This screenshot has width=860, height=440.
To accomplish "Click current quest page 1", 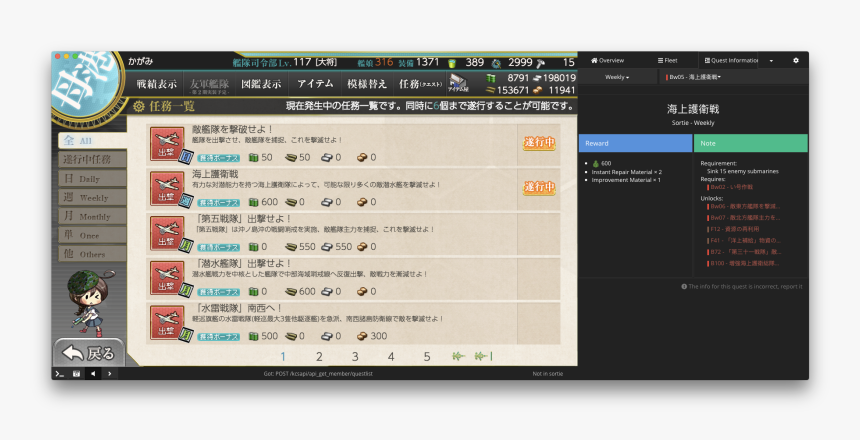I will (283, 357).
